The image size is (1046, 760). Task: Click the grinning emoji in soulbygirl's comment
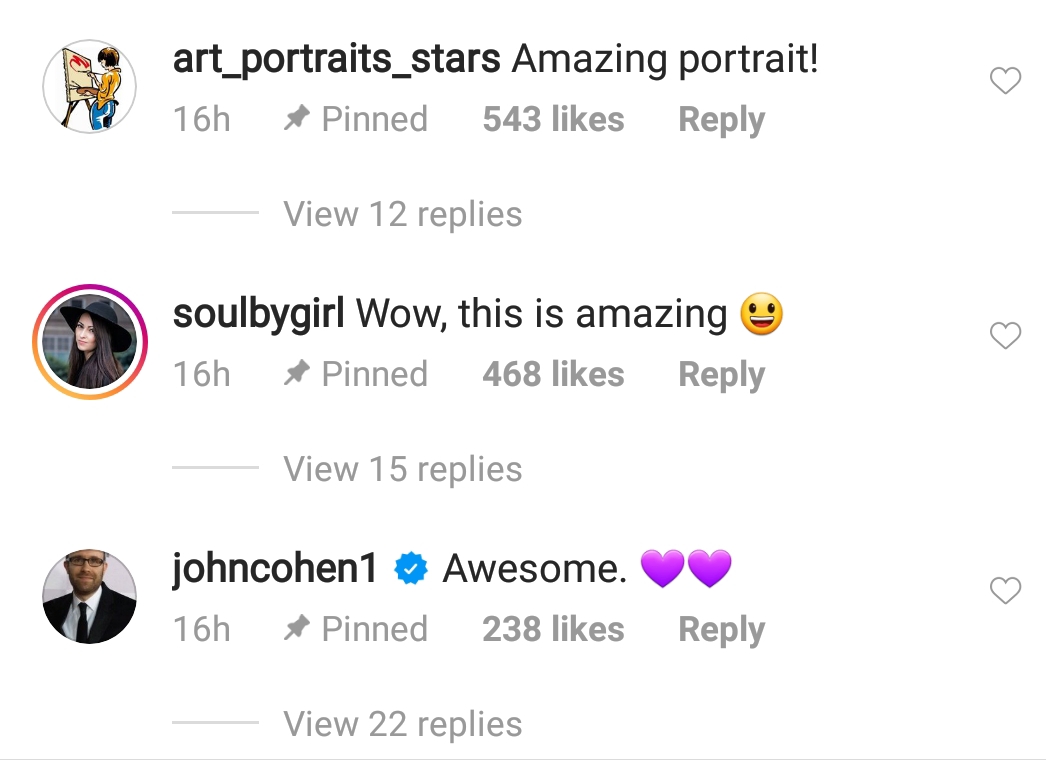point(763,313)
